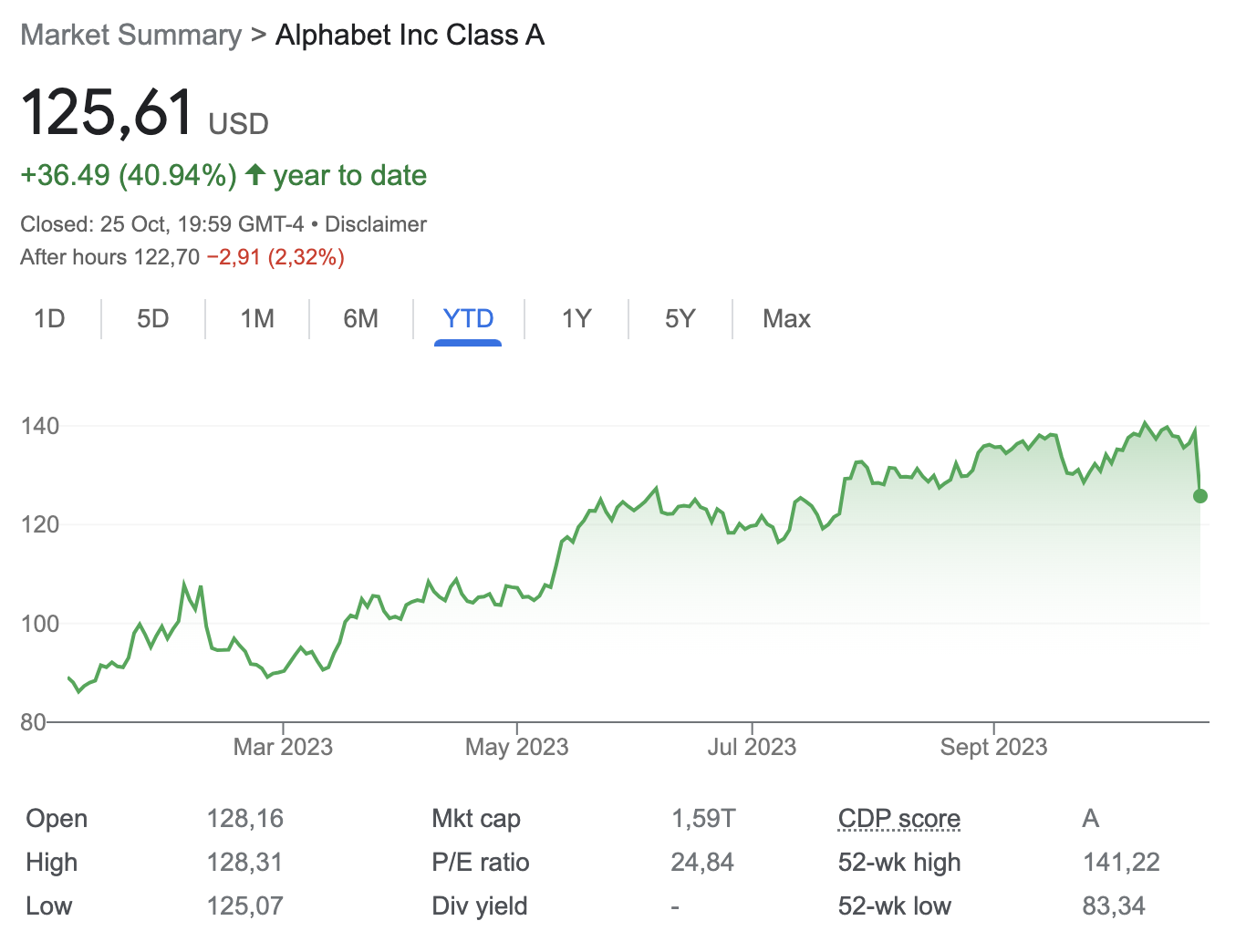This screenshot has height=952, width=1246.
Task: Click the after hours 122,70 price text
Action: coord(166,257)
